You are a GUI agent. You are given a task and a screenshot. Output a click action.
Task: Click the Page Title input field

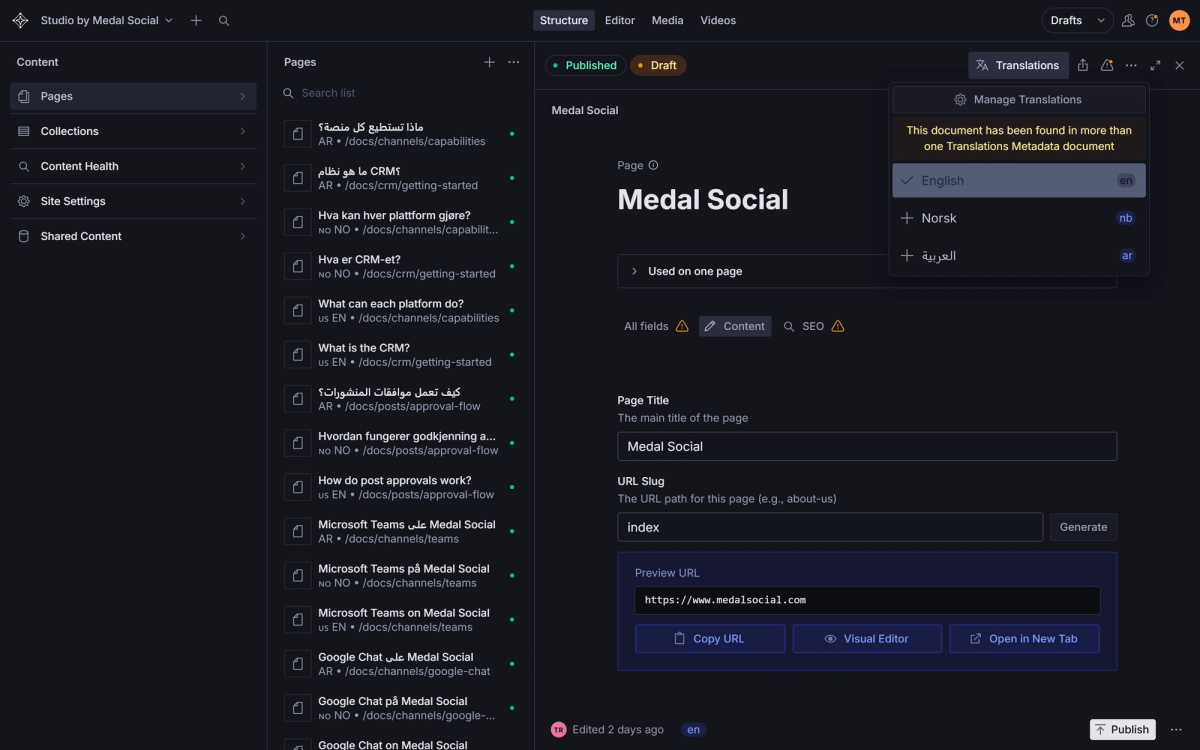[867, 446]
